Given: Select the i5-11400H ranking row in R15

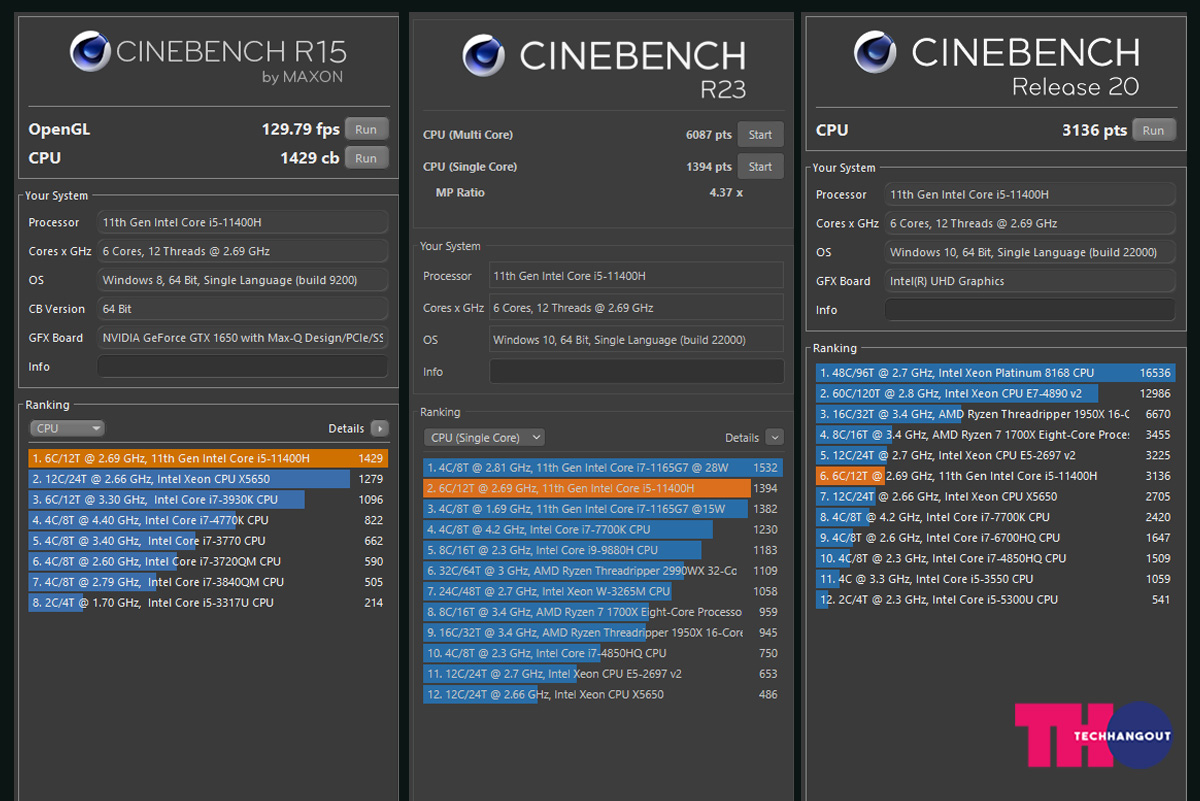Looking at the screenshot, I should point(208,458).
